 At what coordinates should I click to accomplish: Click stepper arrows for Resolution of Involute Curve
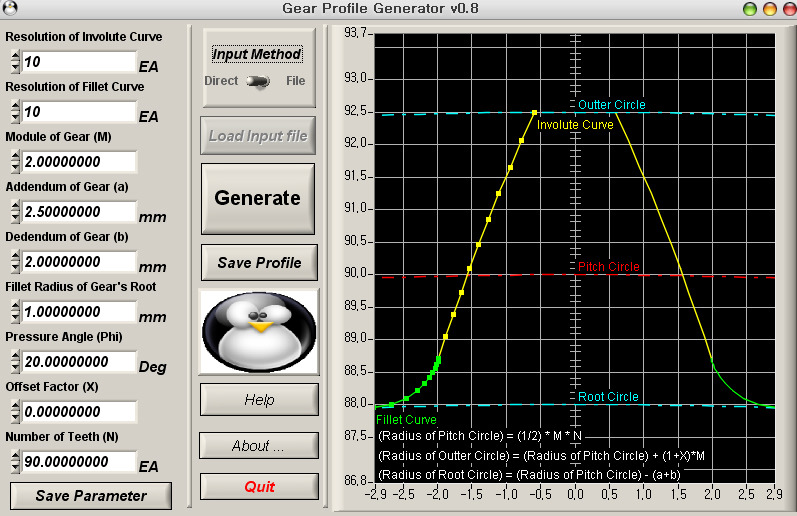pos(15,62)
